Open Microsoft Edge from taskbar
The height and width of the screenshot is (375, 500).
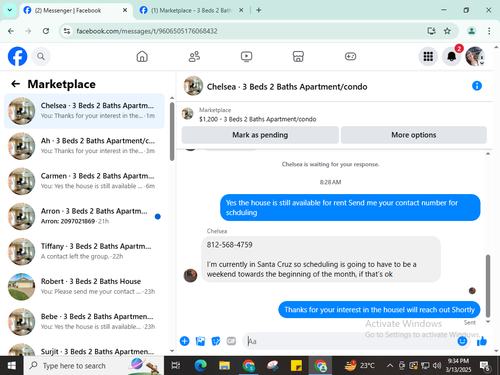[x=200, y=366]
